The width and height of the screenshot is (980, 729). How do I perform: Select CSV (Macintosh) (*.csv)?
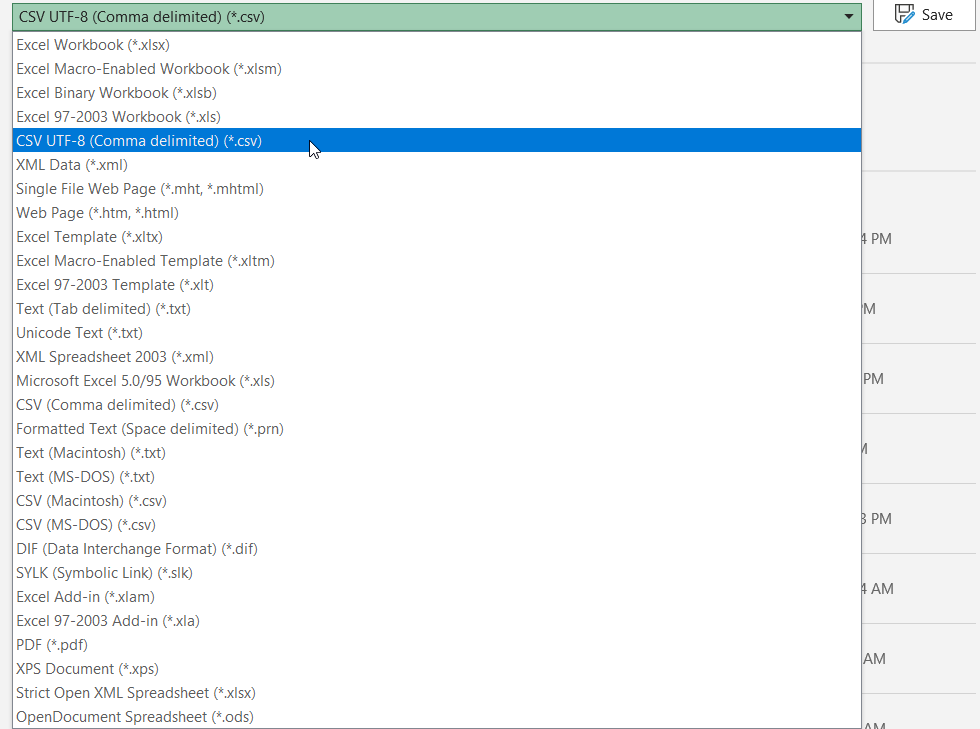pos(436,501)
